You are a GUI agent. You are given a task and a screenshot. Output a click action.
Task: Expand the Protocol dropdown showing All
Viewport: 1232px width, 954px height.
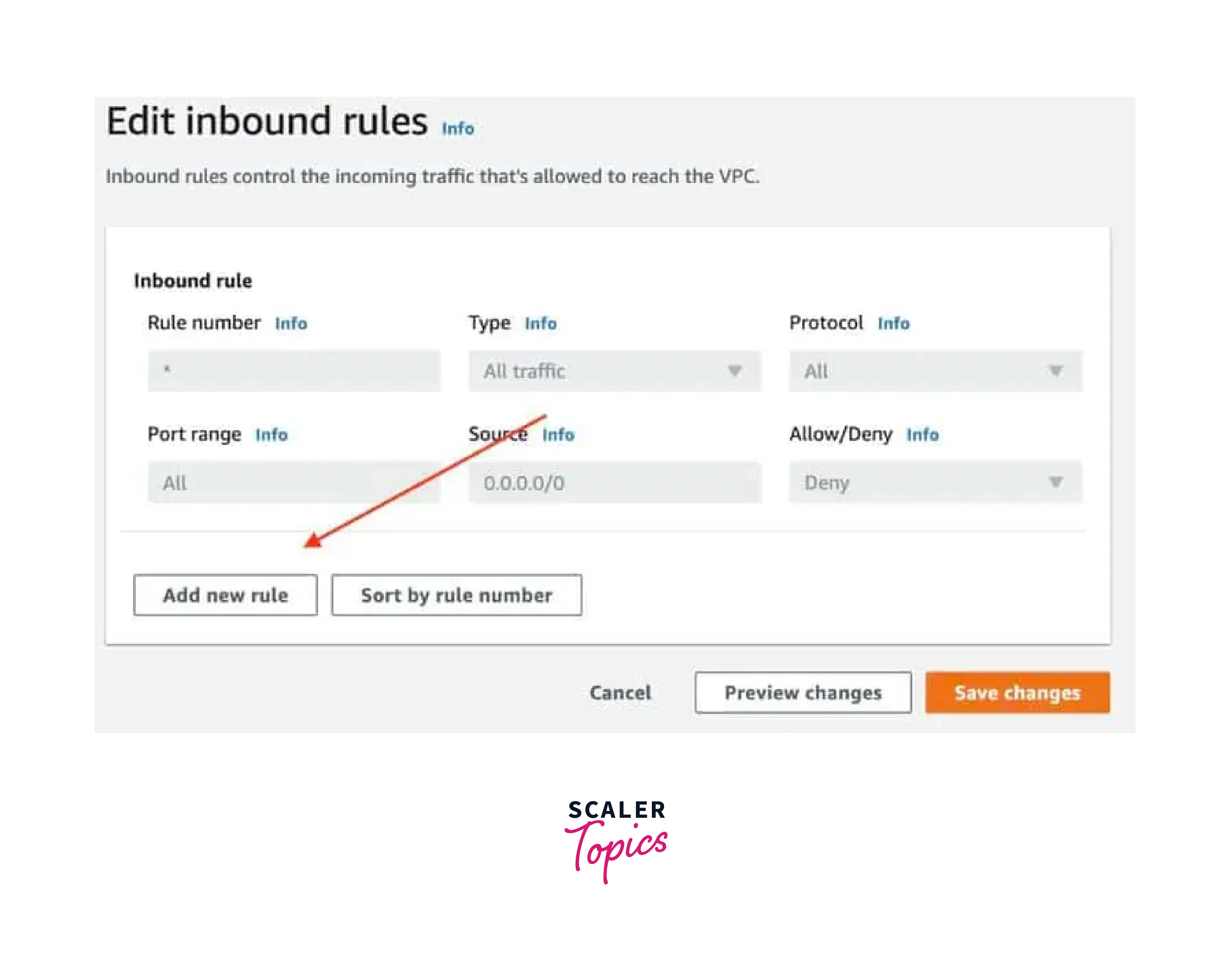pyautogui.click(x=935, y=371)
